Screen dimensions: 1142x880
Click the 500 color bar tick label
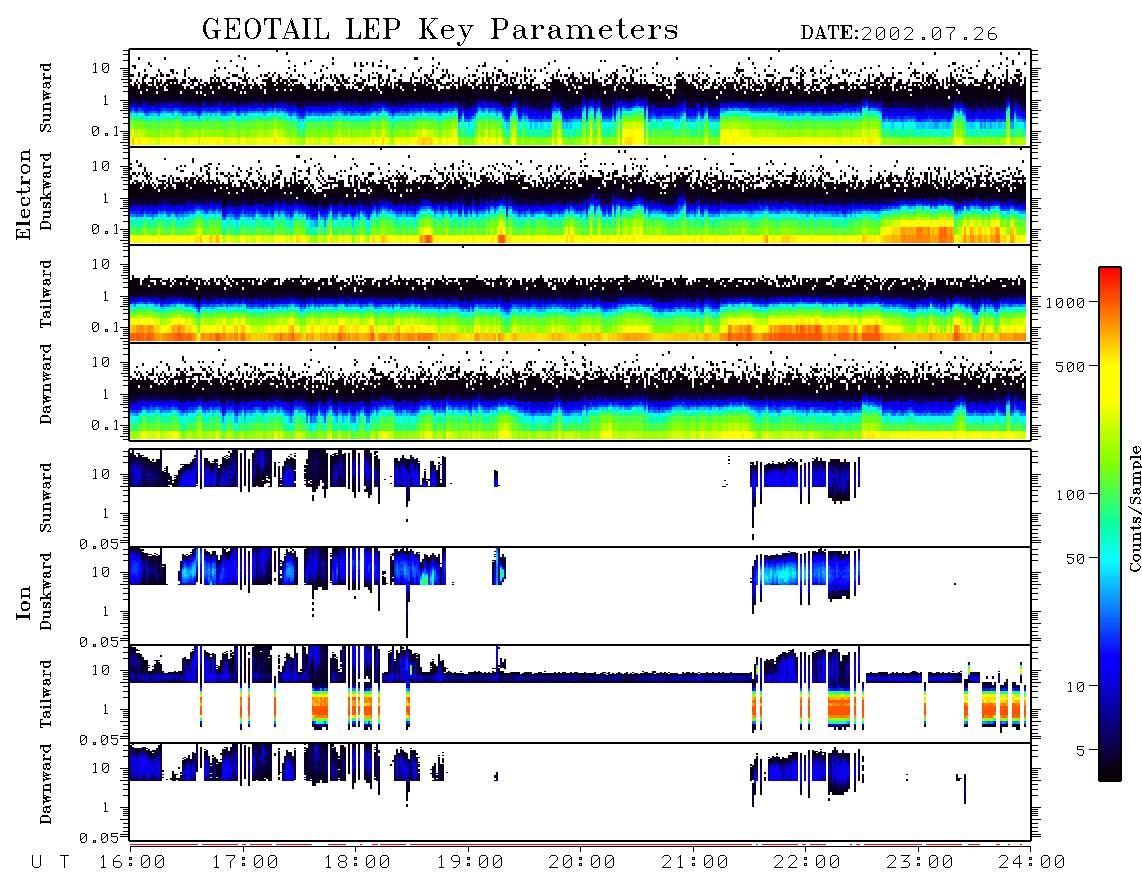[1071, 366]
